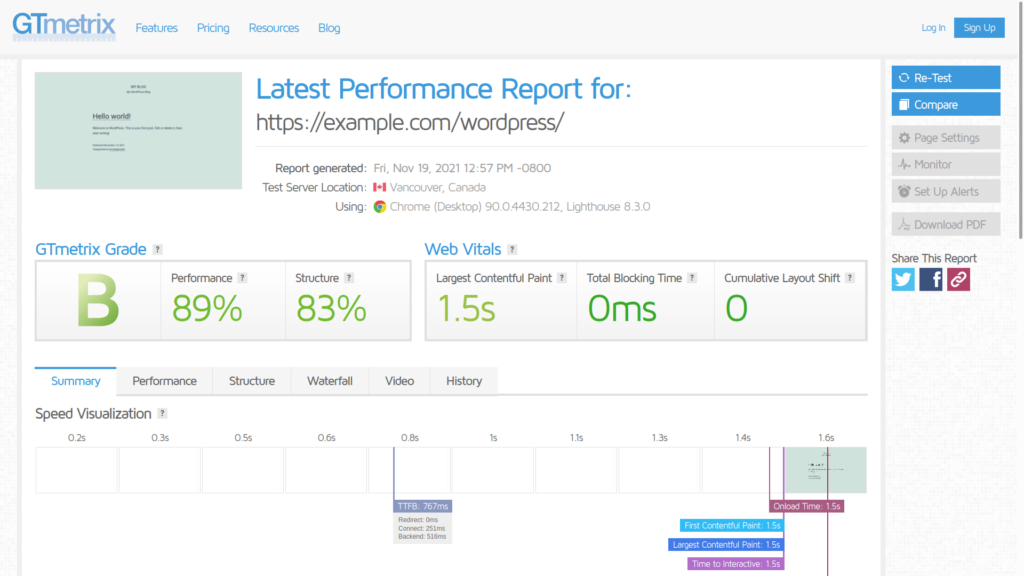Viewport: 1024px width, 576px height.
Task: Open the Video tab
Action: pyautogui.click(x=400, y=381)
